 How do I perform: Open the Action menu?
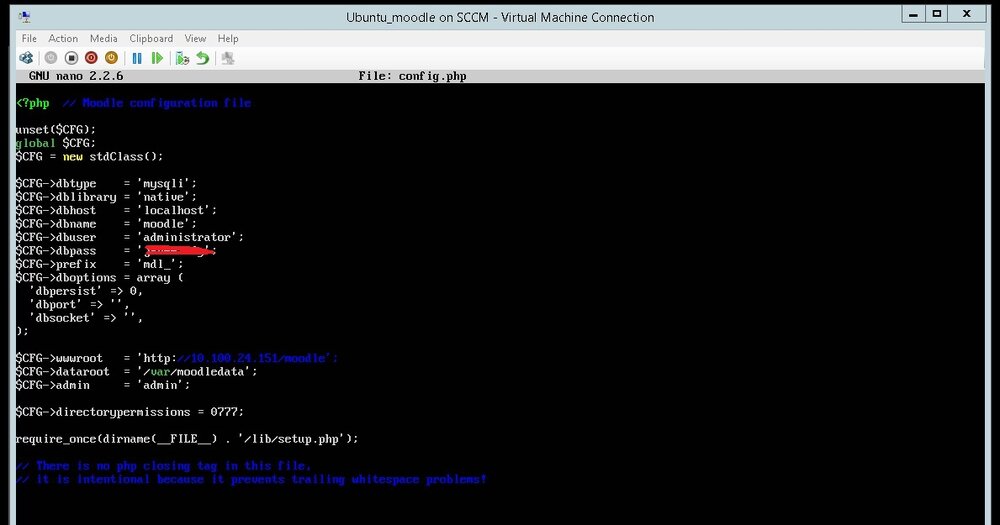[x=63, y=38]
